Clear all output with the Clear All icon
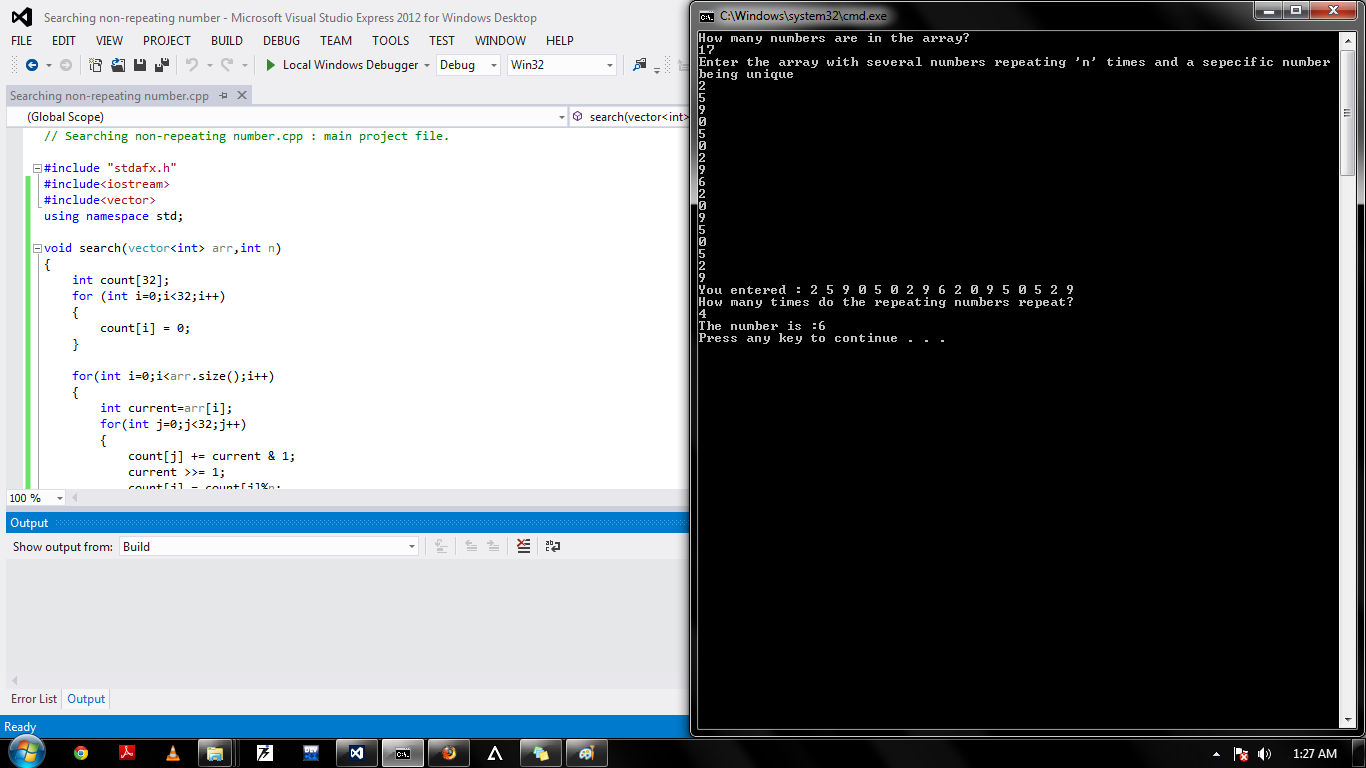 click(523, 546)
